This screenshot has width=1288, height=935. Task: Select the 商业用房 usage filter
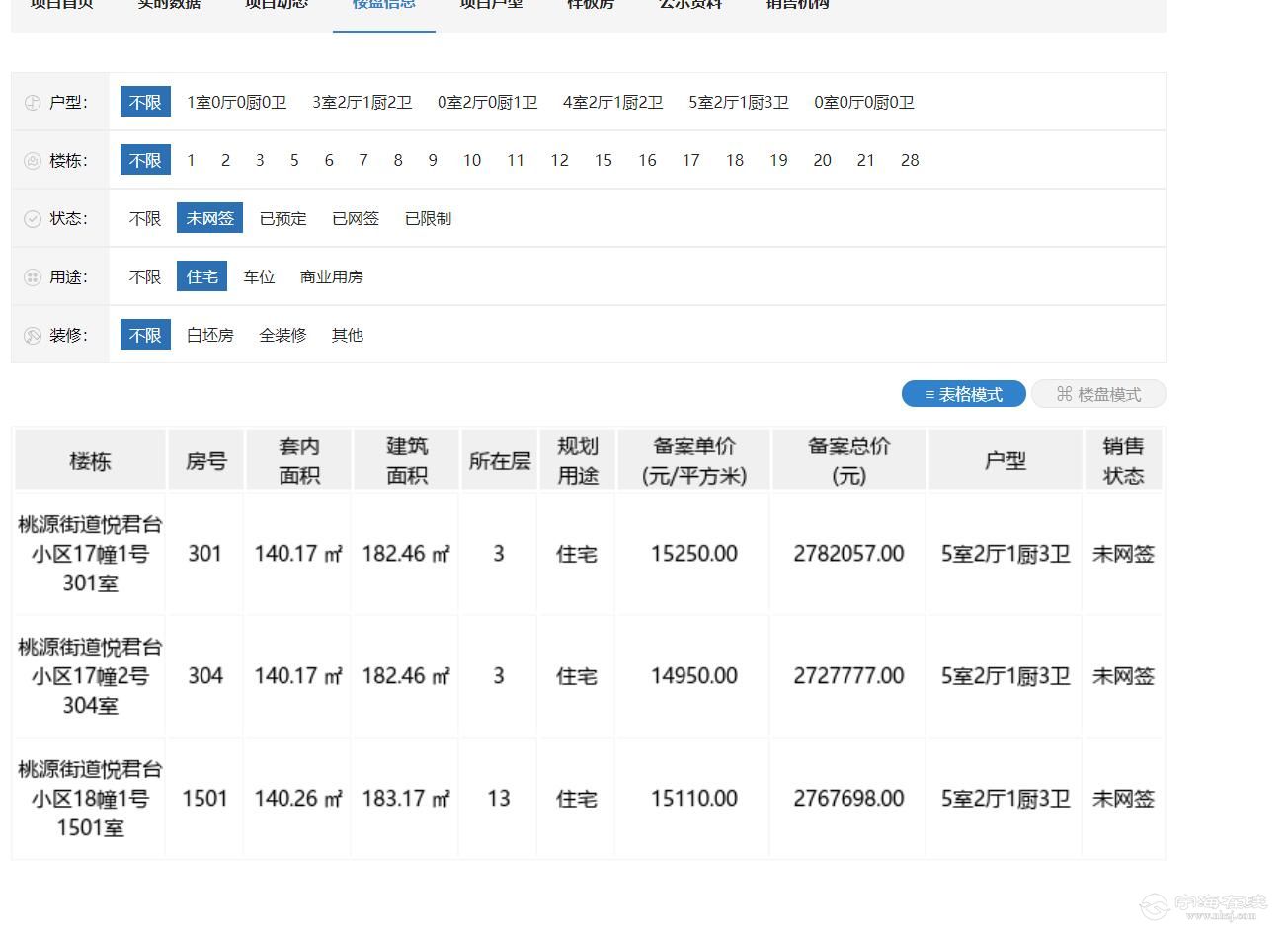[332, 276]
